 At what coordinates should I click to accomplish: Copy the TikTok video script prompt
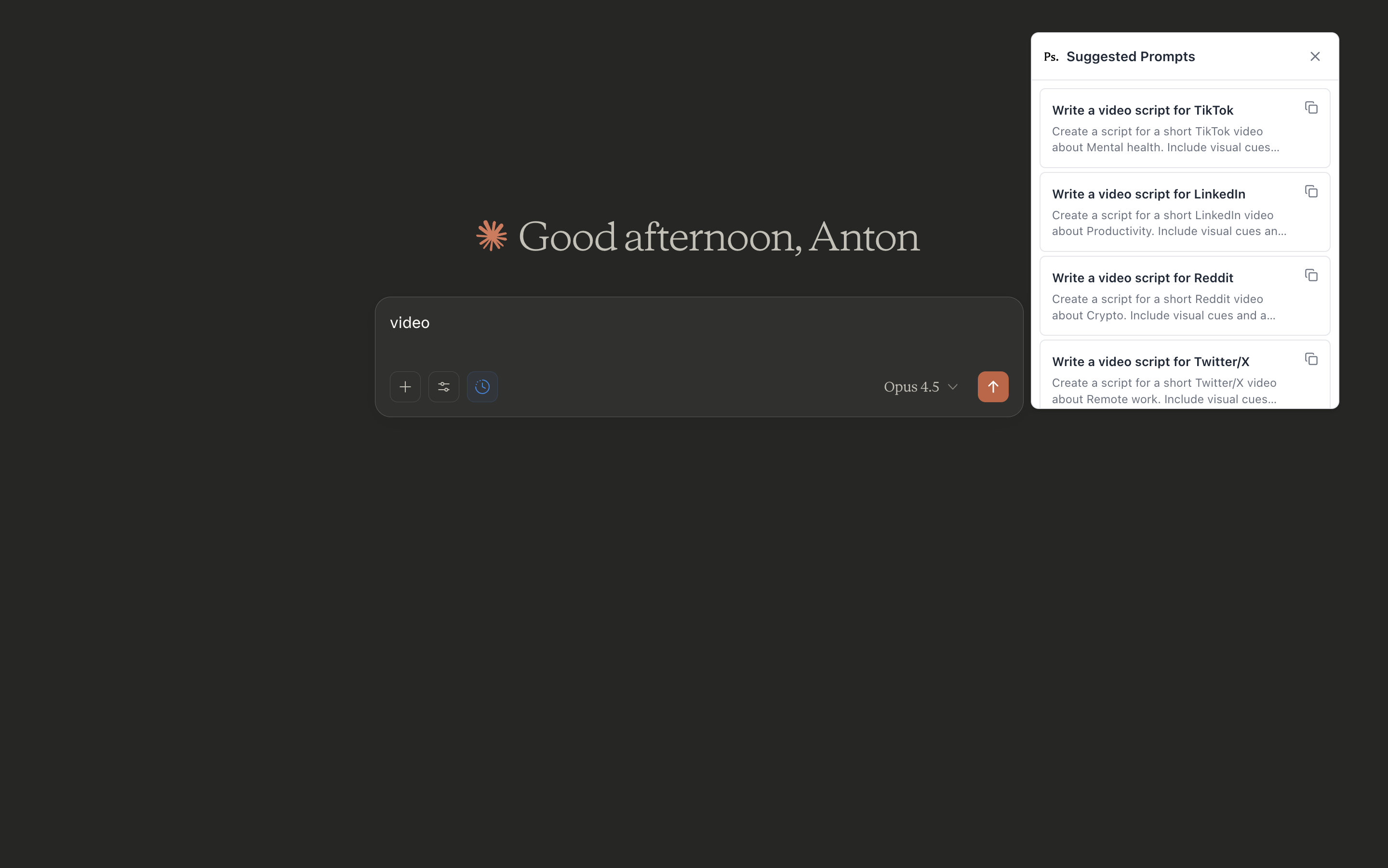click(x=1311, y=108)
